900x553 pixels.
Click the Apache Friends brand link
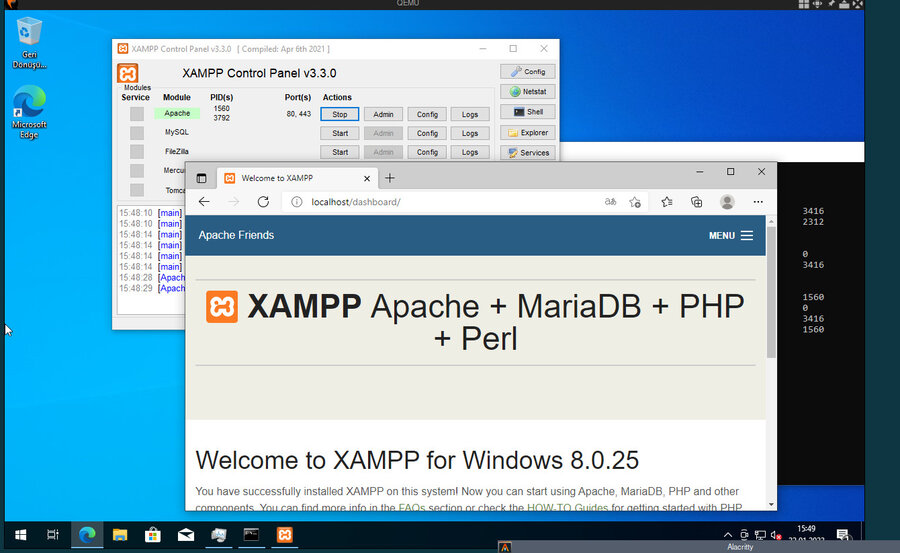tap(236, 235)
